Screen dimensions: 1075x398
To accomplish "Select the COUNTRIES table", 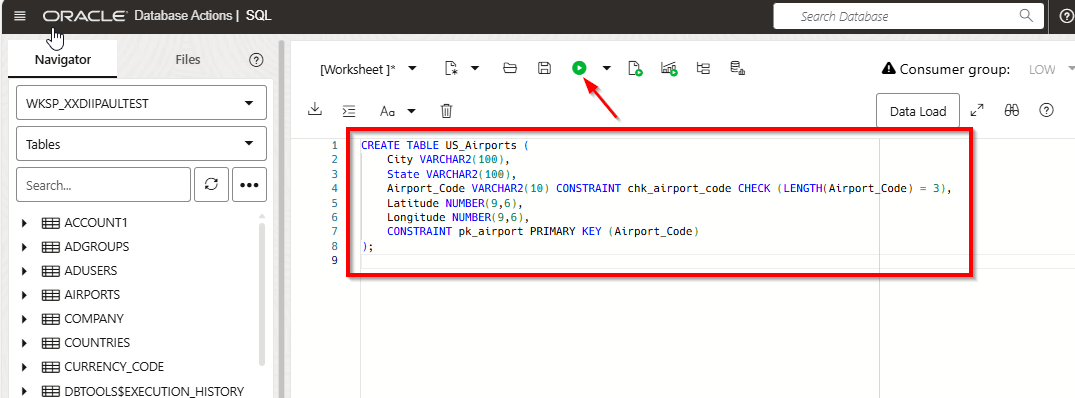I will (x=97, y=343).
